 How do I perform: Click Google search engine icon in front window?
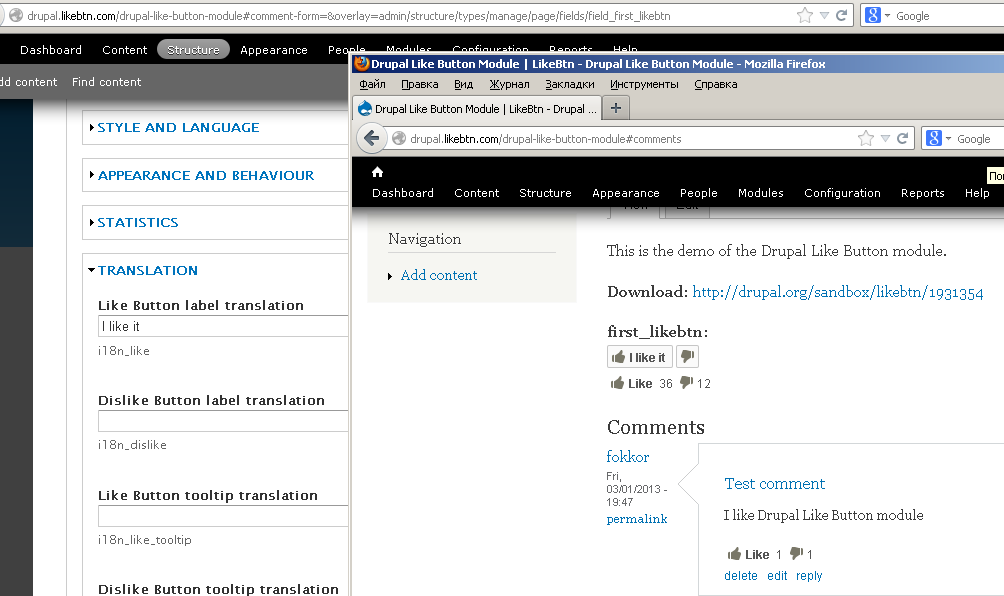pyautogui.click(x=934, y=138)
